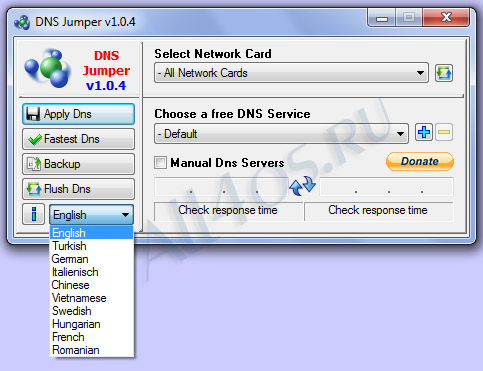
Task: Choose Romanian from the language list
Action: pyautogui.click(x=91, y=350)
